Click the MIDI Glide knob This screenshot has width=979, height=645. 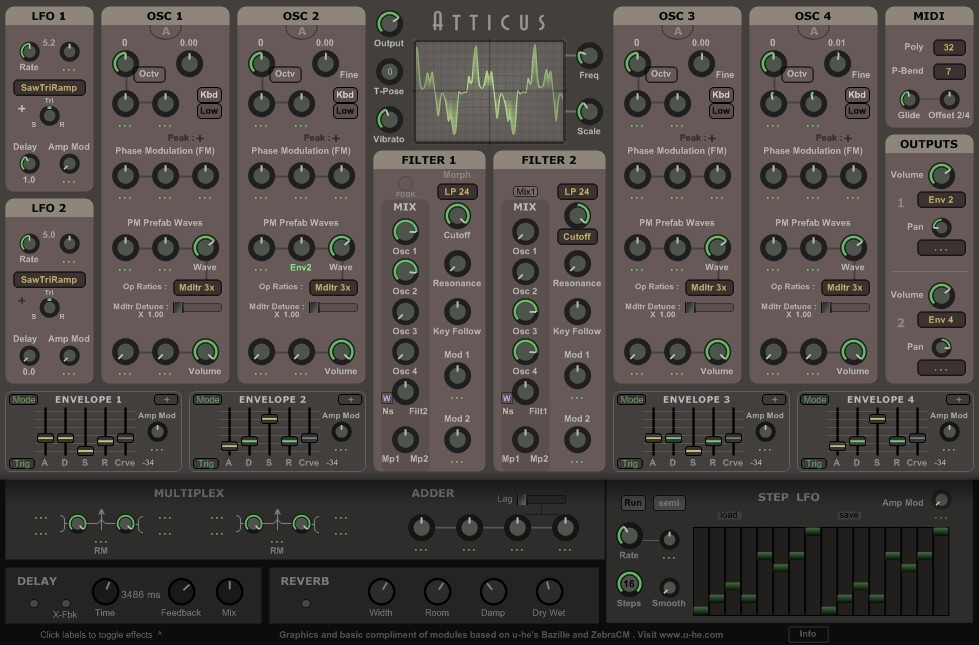[x=908, y=99]
